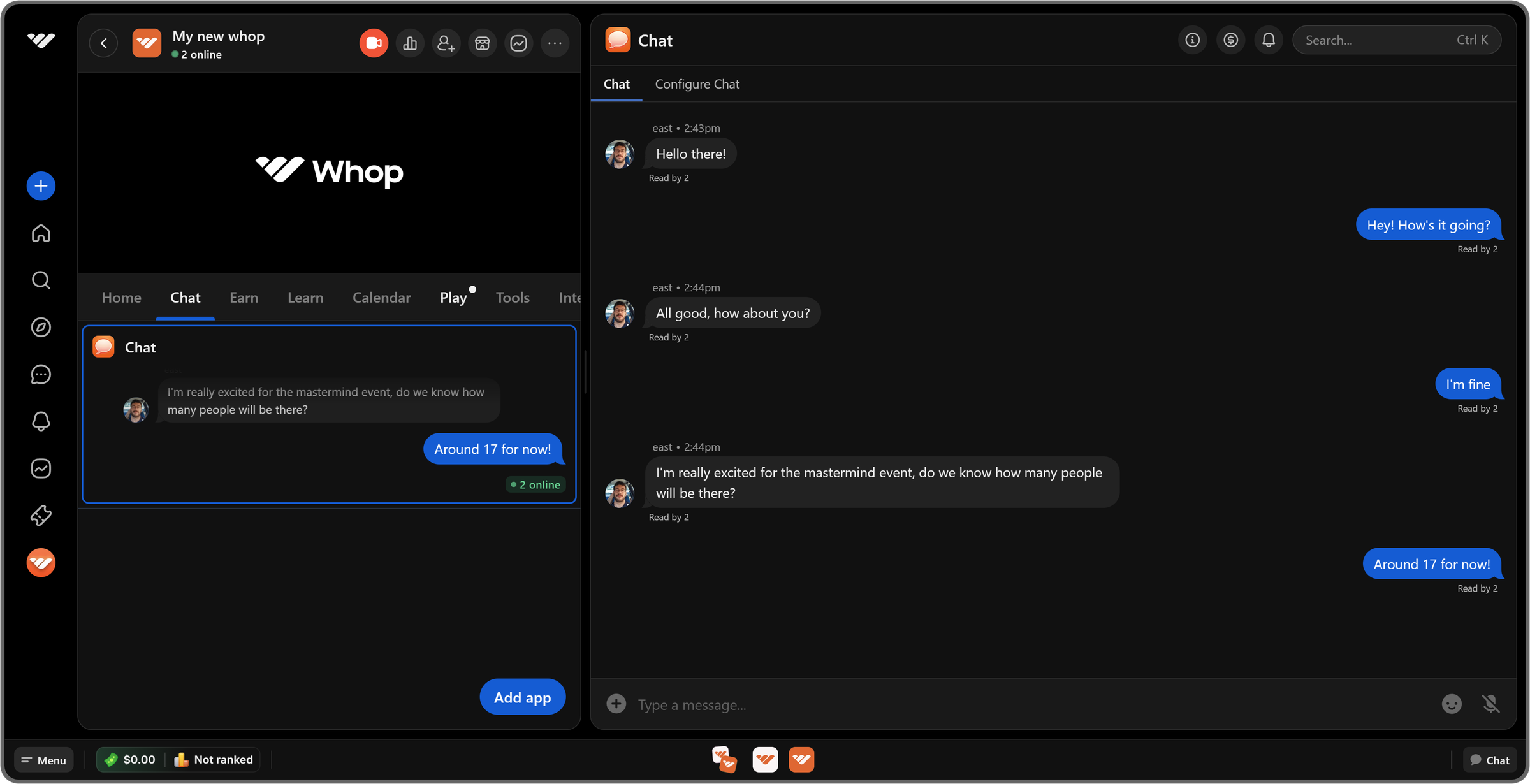This screenshot has width=1530, height=784.
Task: Open Discover with the compass sidebar icon
Action: [x=40, y=327]
